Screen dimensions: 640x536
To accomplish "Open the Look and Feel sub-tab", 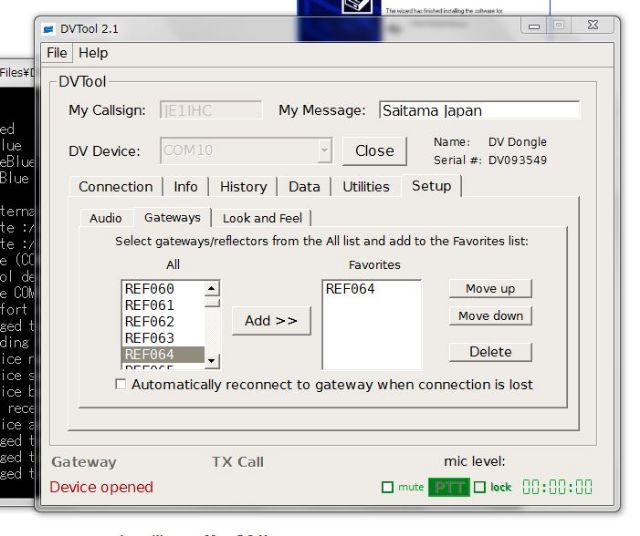I will (x=263, y=218).
